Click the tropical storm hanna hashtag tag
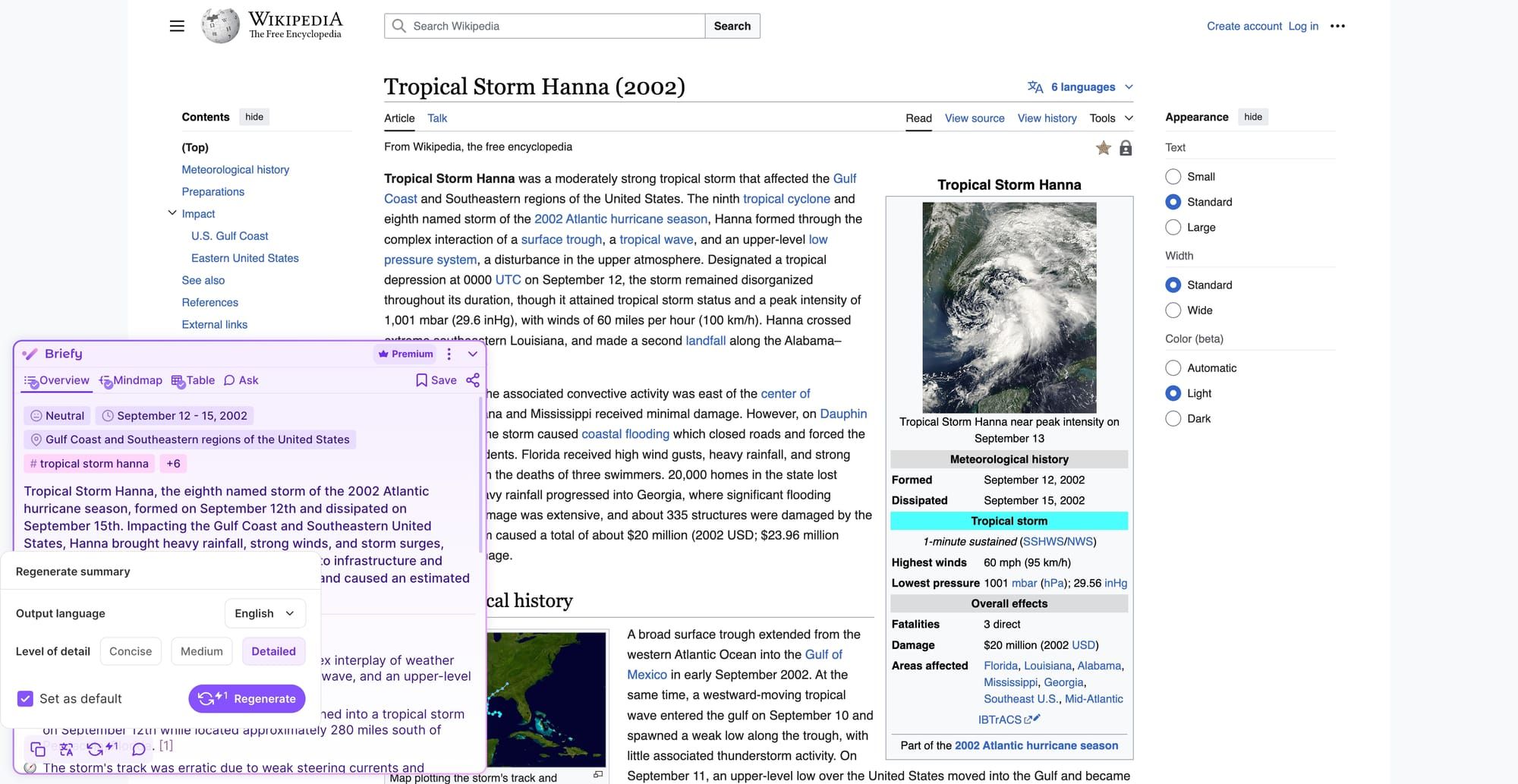 tap(90, 464)
